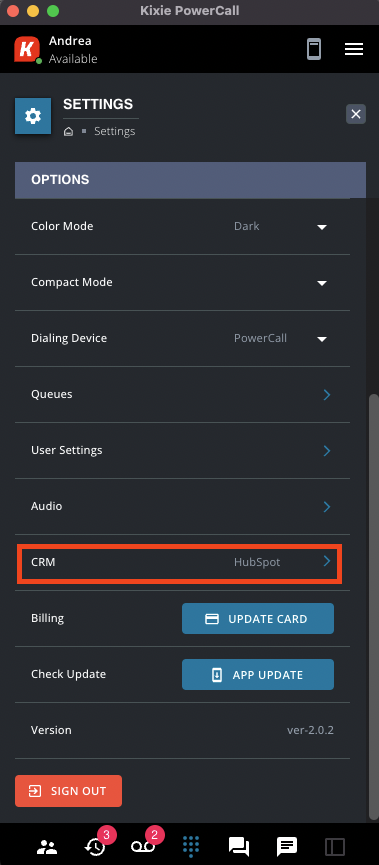
Task: Click the mobile phone icon in header
Action: click(314, 49)
